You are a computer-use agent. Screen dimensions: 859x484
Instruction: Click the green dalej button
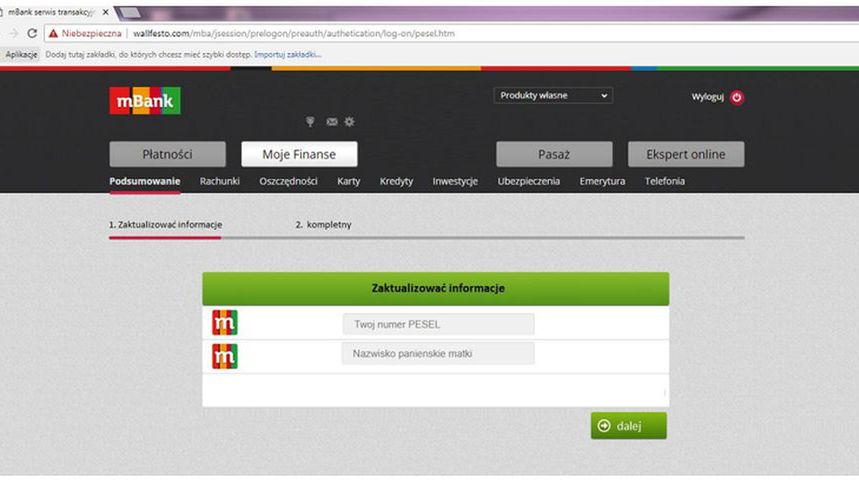[x=628, y=426]
